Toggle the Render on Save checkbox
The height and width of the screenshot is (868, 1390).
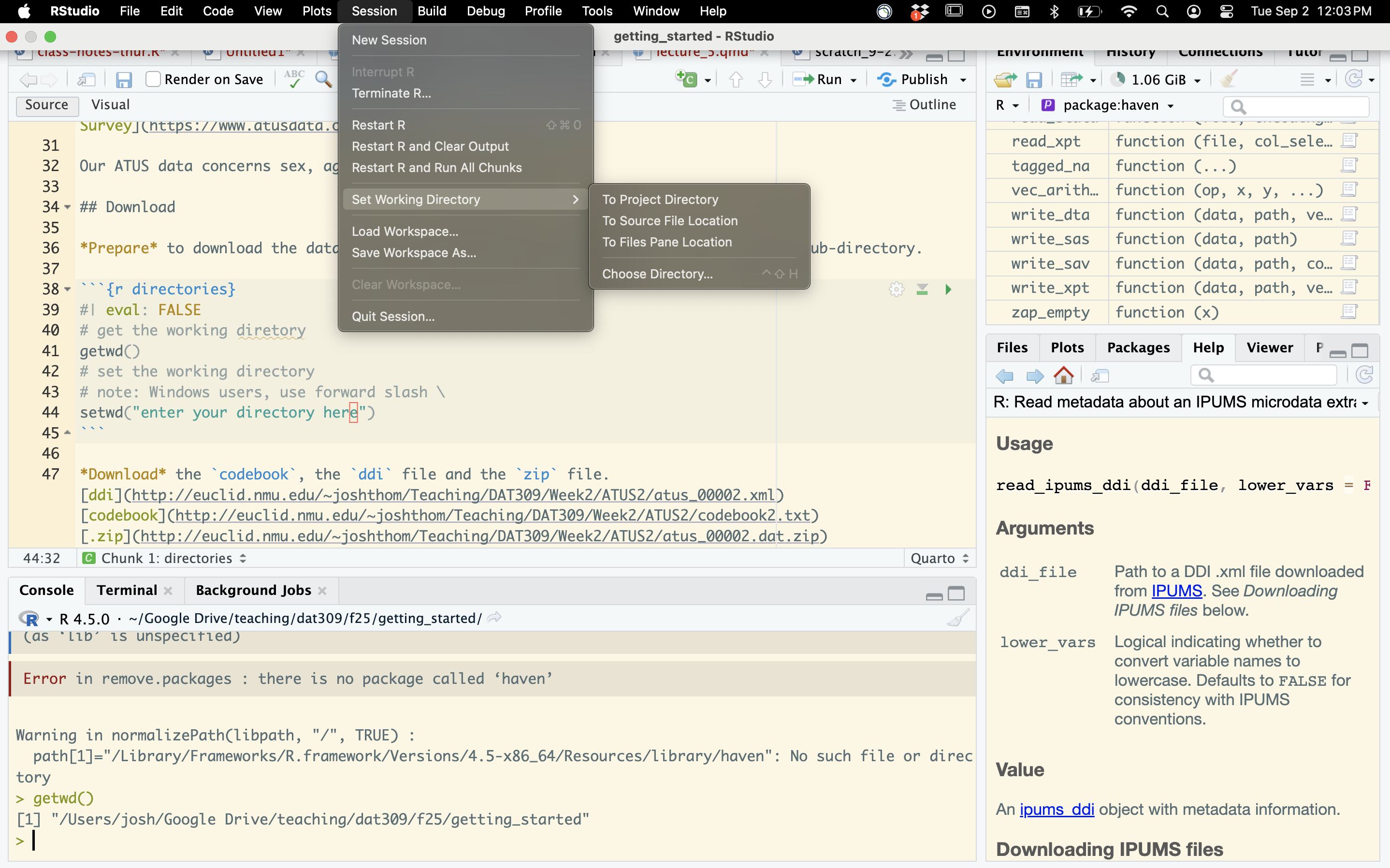153,79
